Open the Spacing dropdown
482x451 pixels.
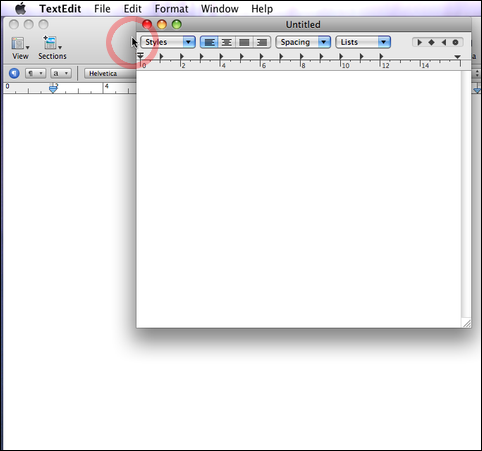(x=303, y=42)
